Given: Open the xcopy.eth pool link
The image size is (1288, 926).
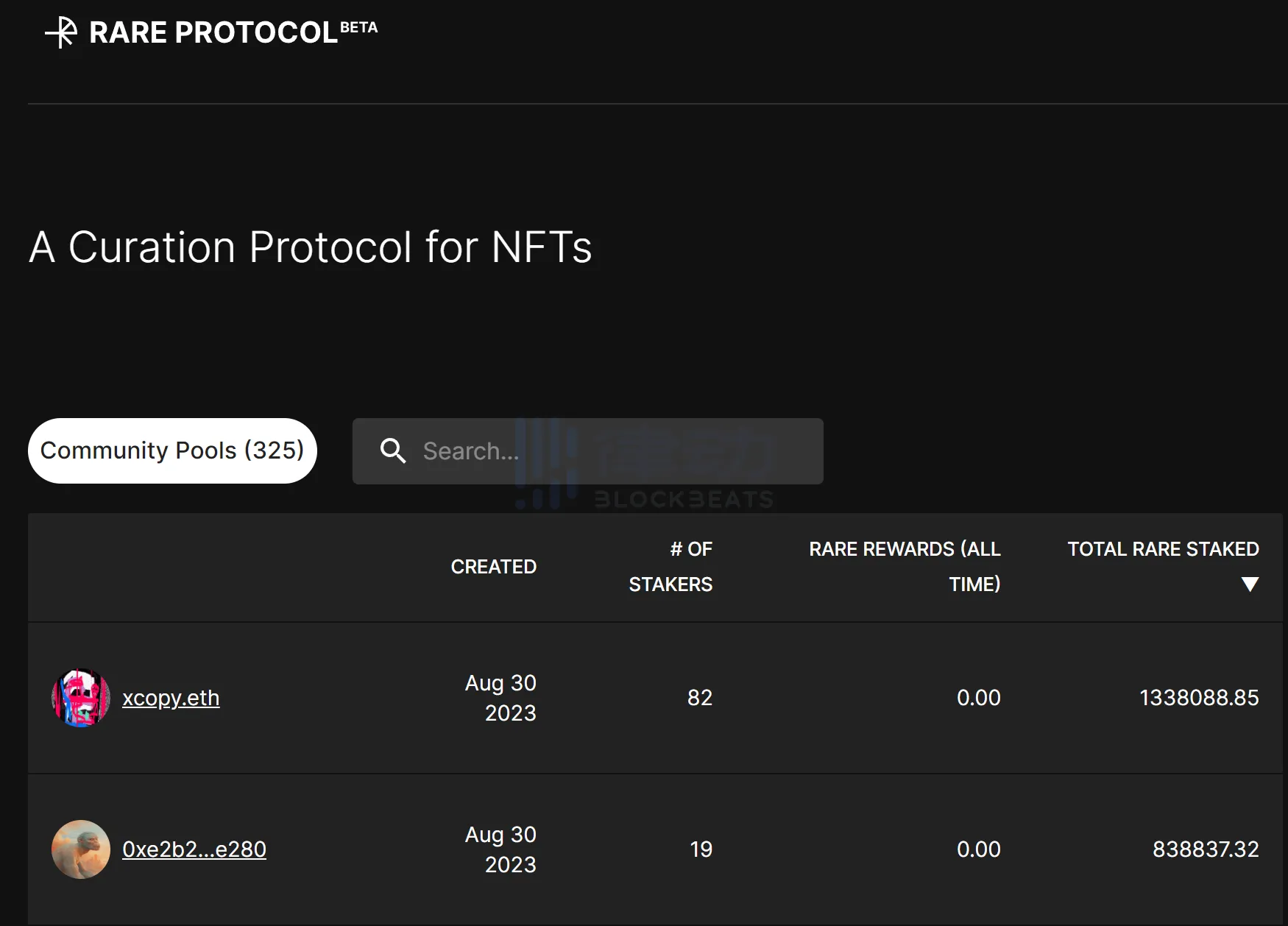Looking at the screenshot, I should click(x=171, y=698).
